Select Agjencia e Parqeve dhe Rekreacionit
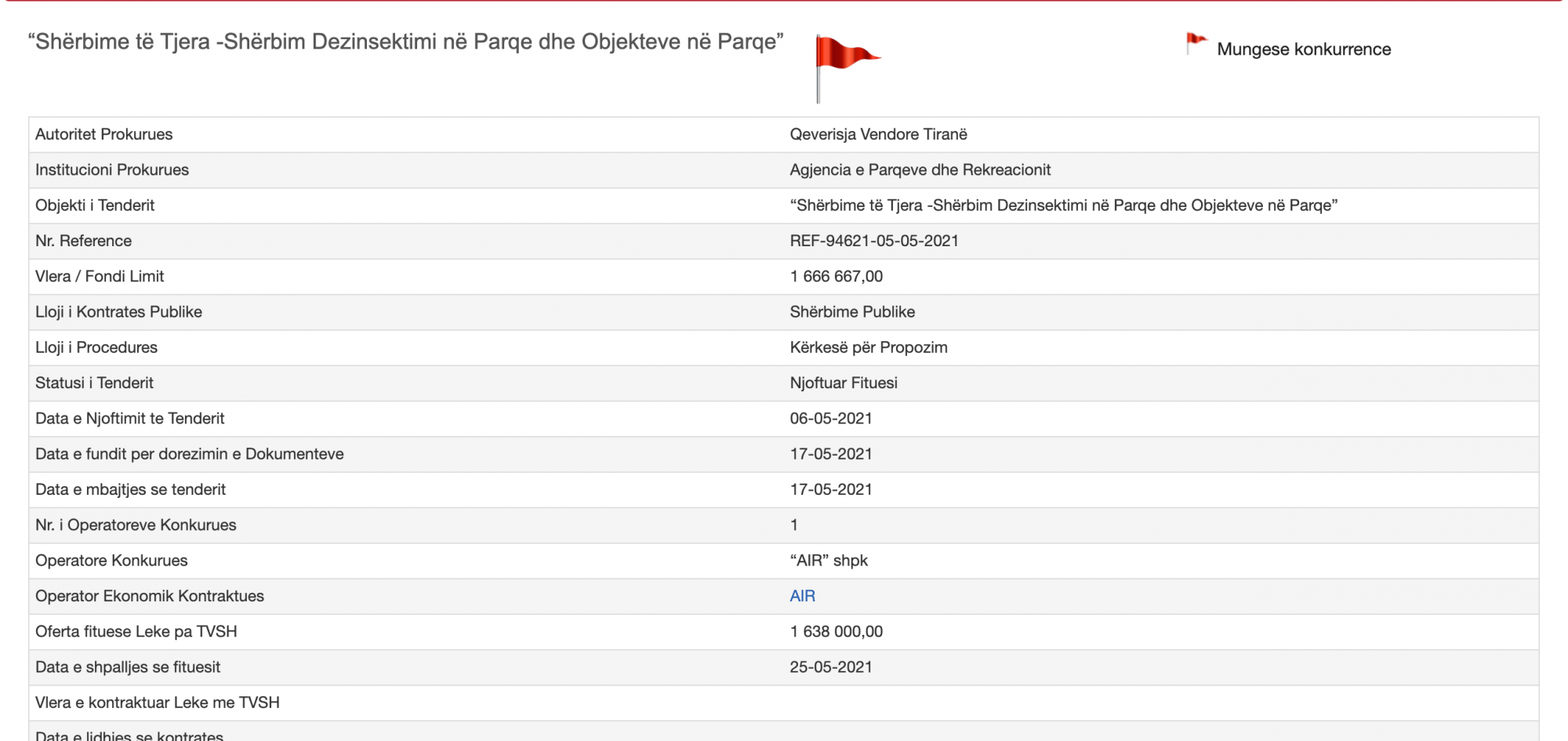This screenshot has width=1568, height=741. coord(920,169)
